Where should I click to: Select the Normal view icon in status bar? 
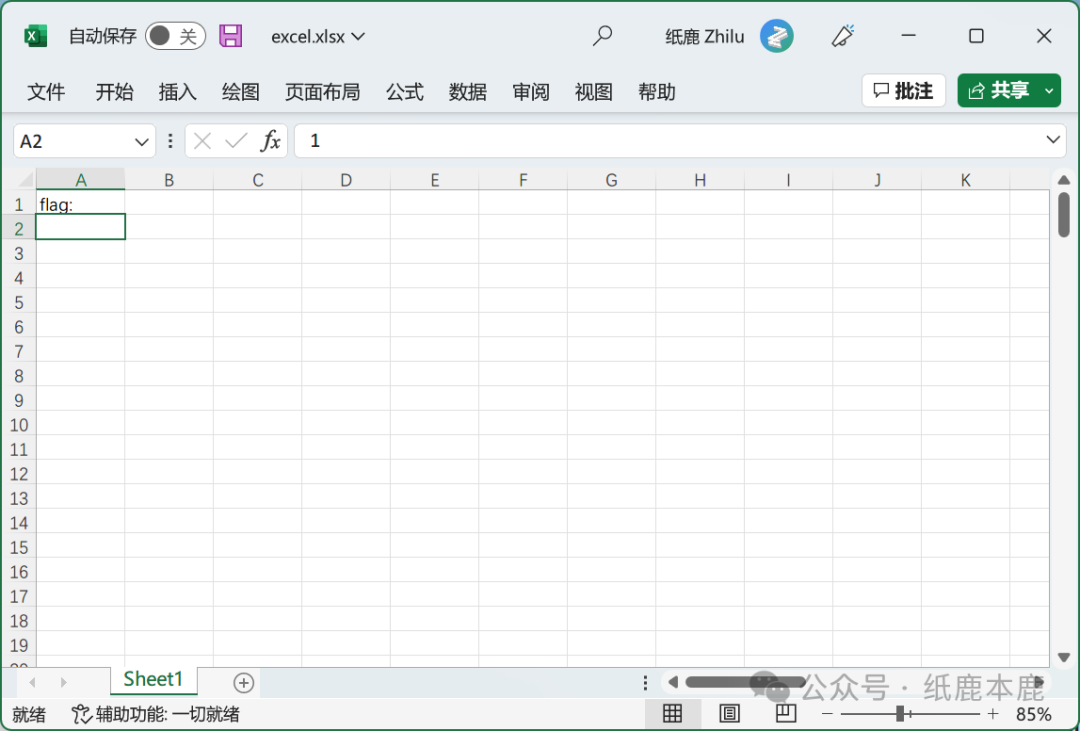(x=672, y=714)
